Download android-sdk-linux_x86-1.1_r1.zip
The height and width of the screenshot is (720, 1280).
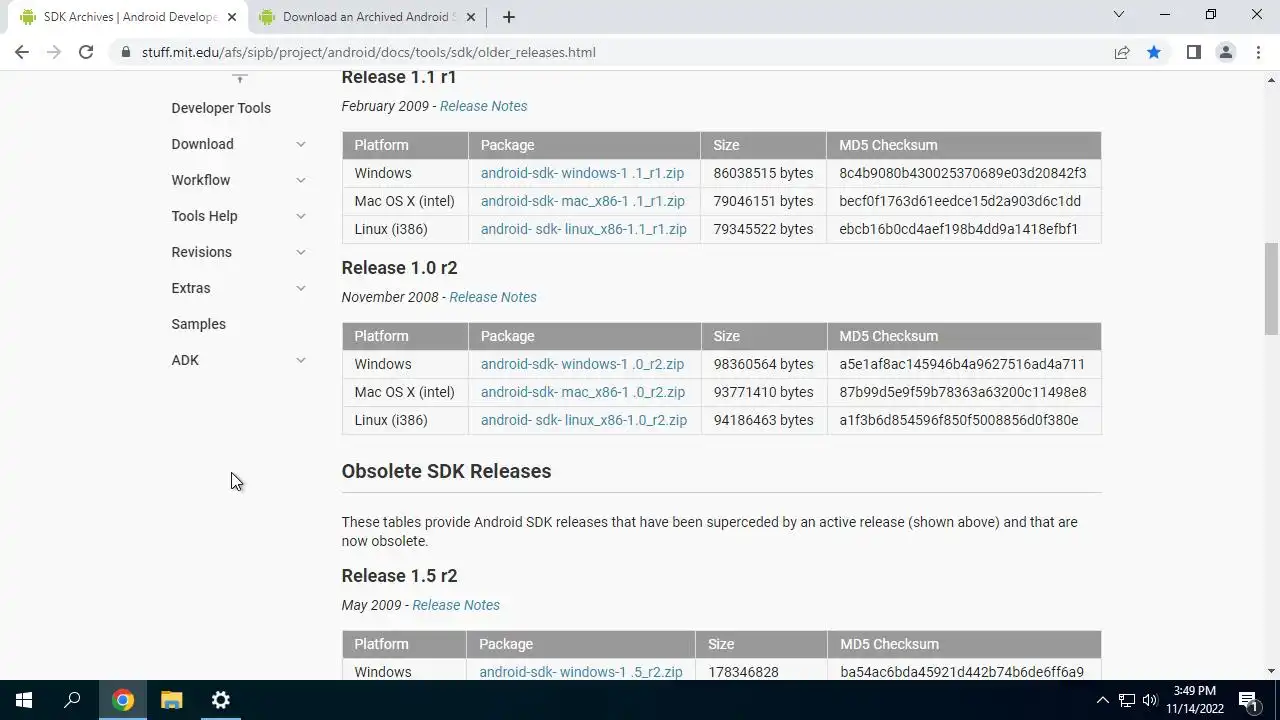[x=584, y=229]
